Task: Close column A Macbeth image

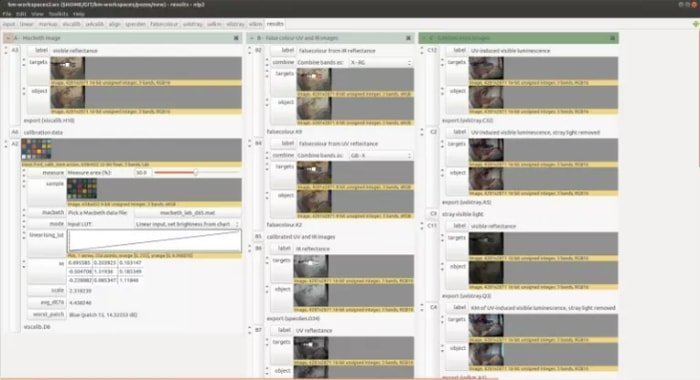Action: click(x=236, y=38)
